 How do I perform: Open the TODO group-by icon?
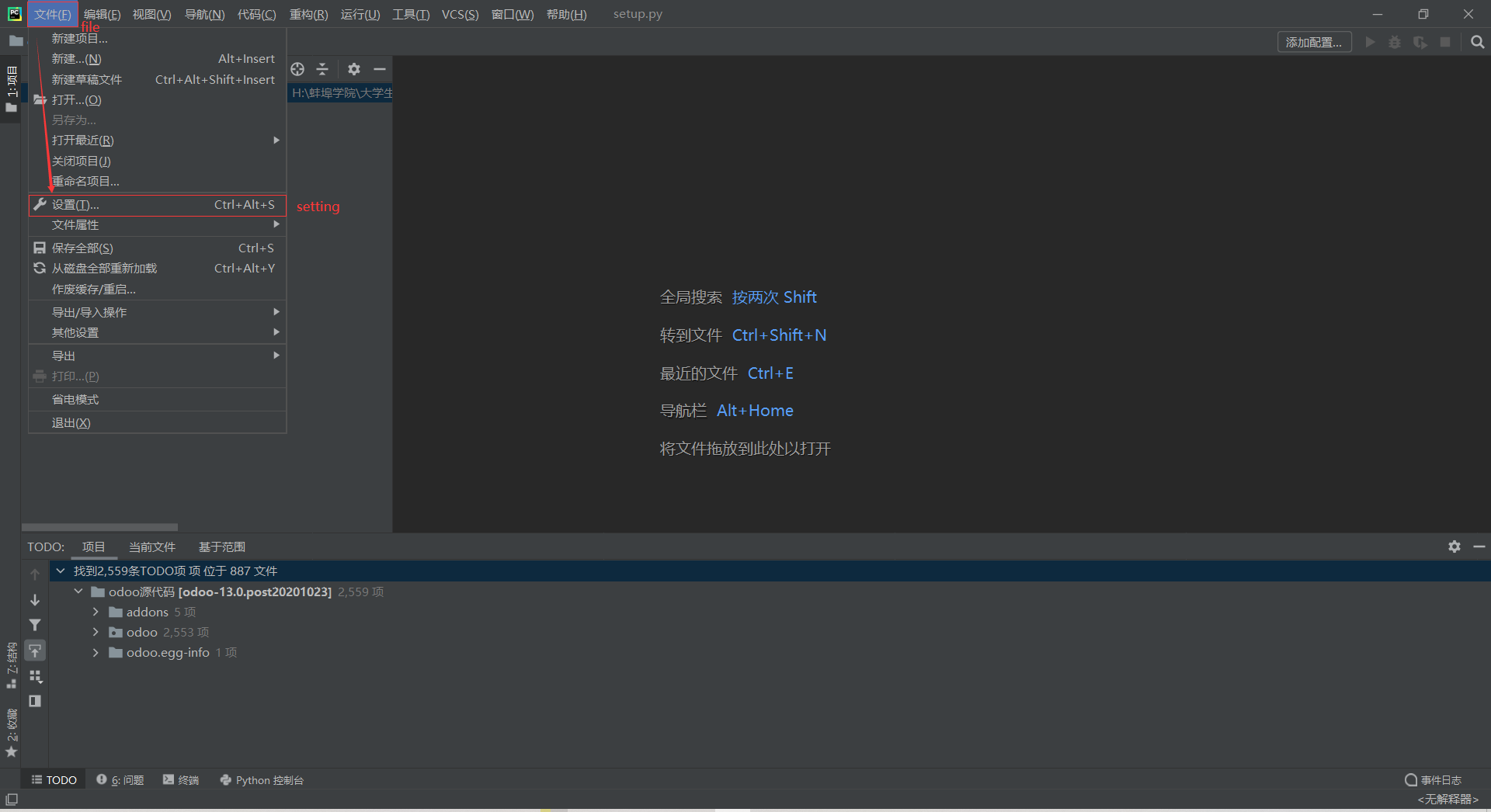pyautogui.click(x=35, y=676)
